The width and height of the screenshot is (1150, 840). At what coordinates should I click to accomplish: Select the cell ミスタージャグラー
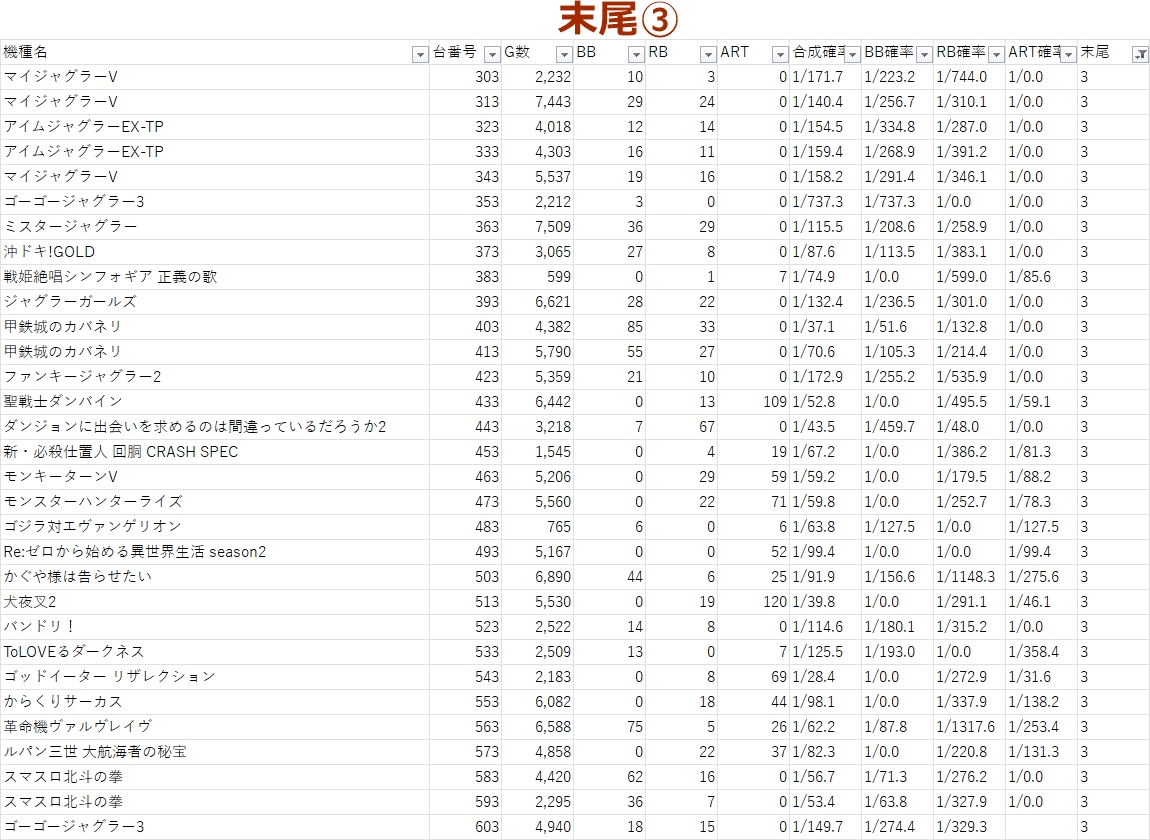pos(215,227)
